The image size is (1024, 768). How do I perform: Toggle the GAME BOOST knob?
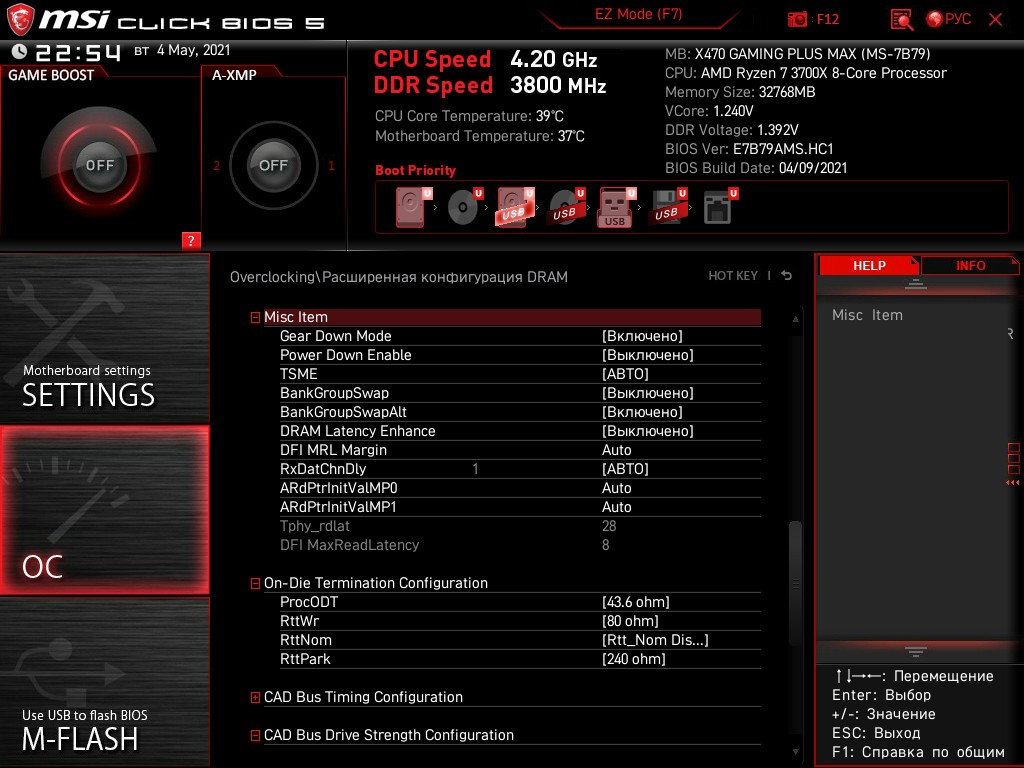coord(99,165)
